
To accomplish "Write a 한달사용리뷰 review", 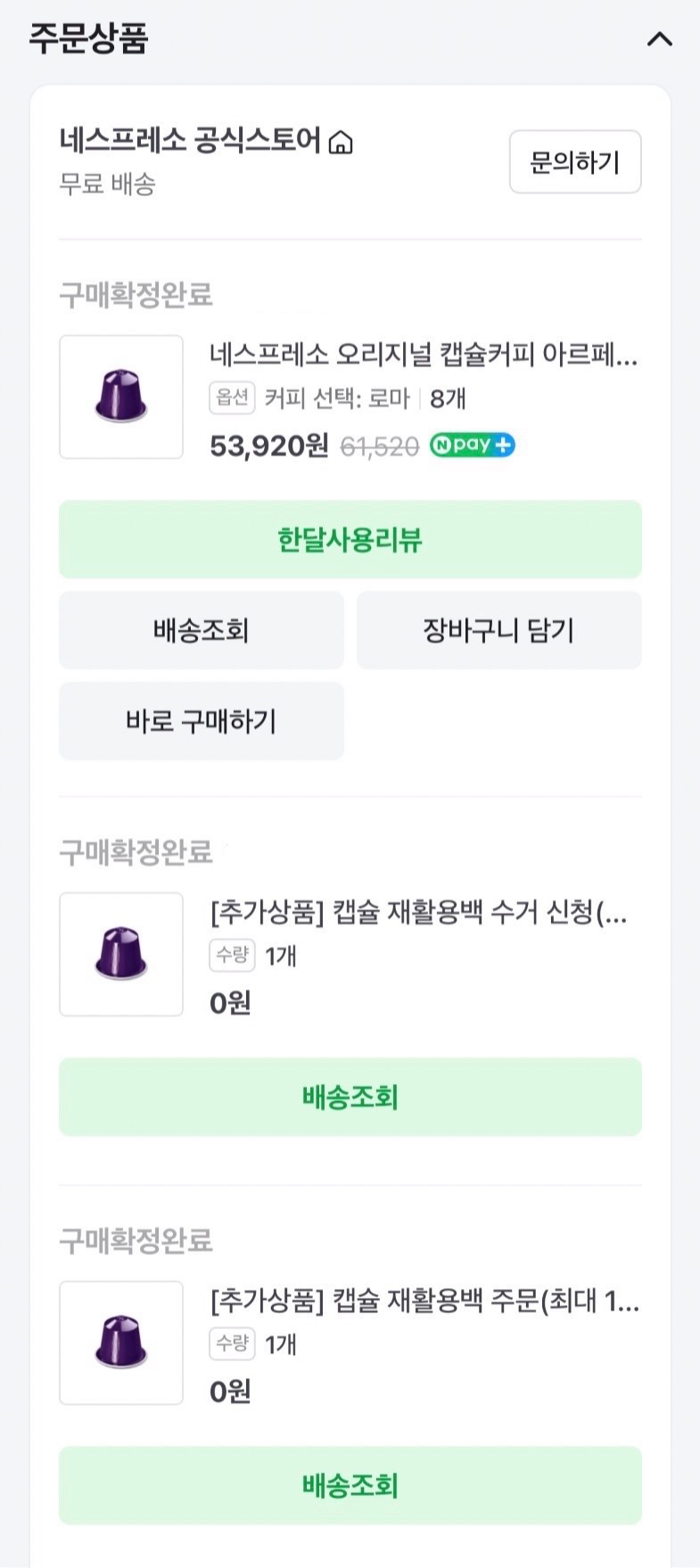I will (350, 539).
